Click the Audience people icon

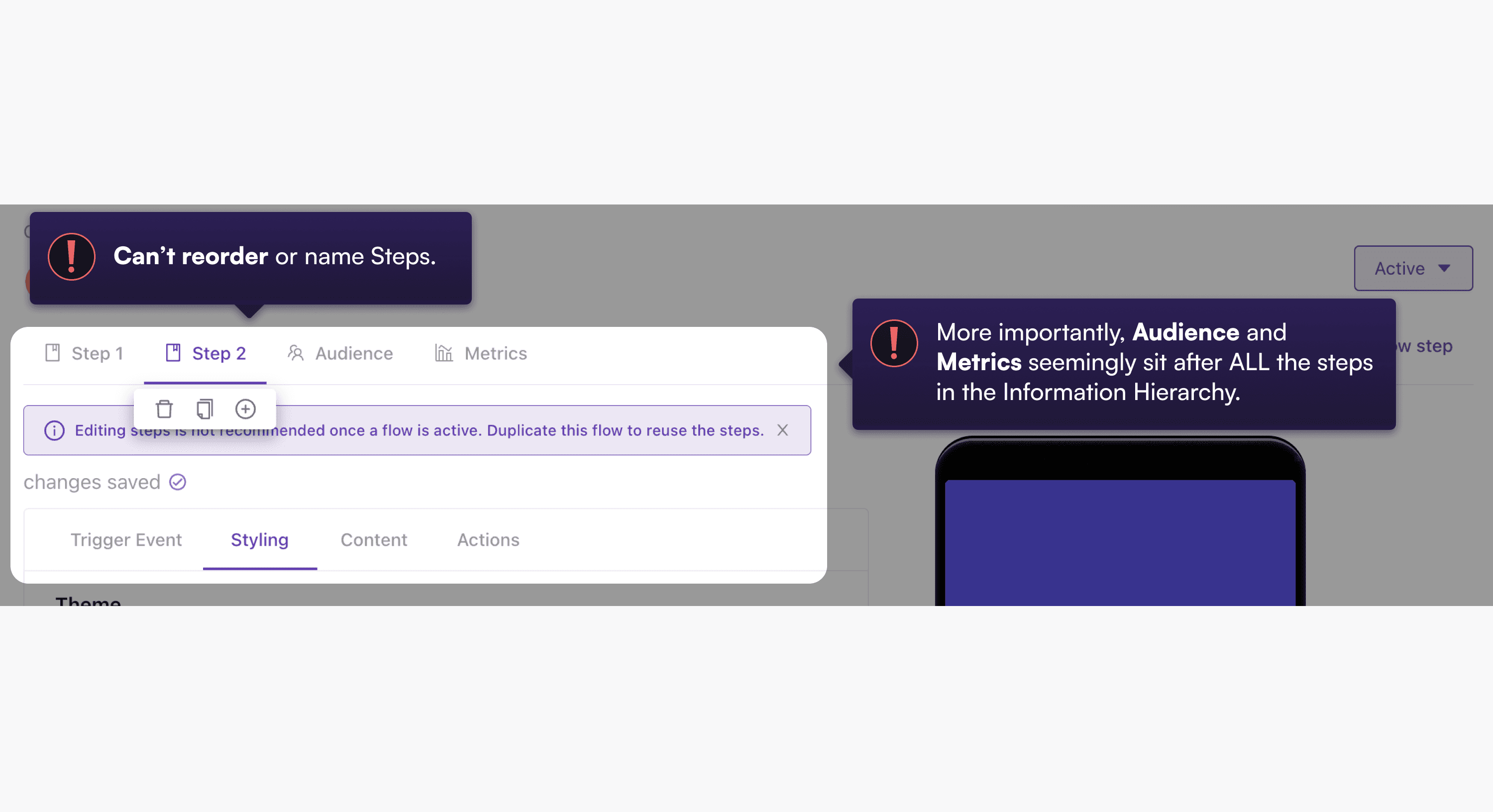[x=296, y=353]
